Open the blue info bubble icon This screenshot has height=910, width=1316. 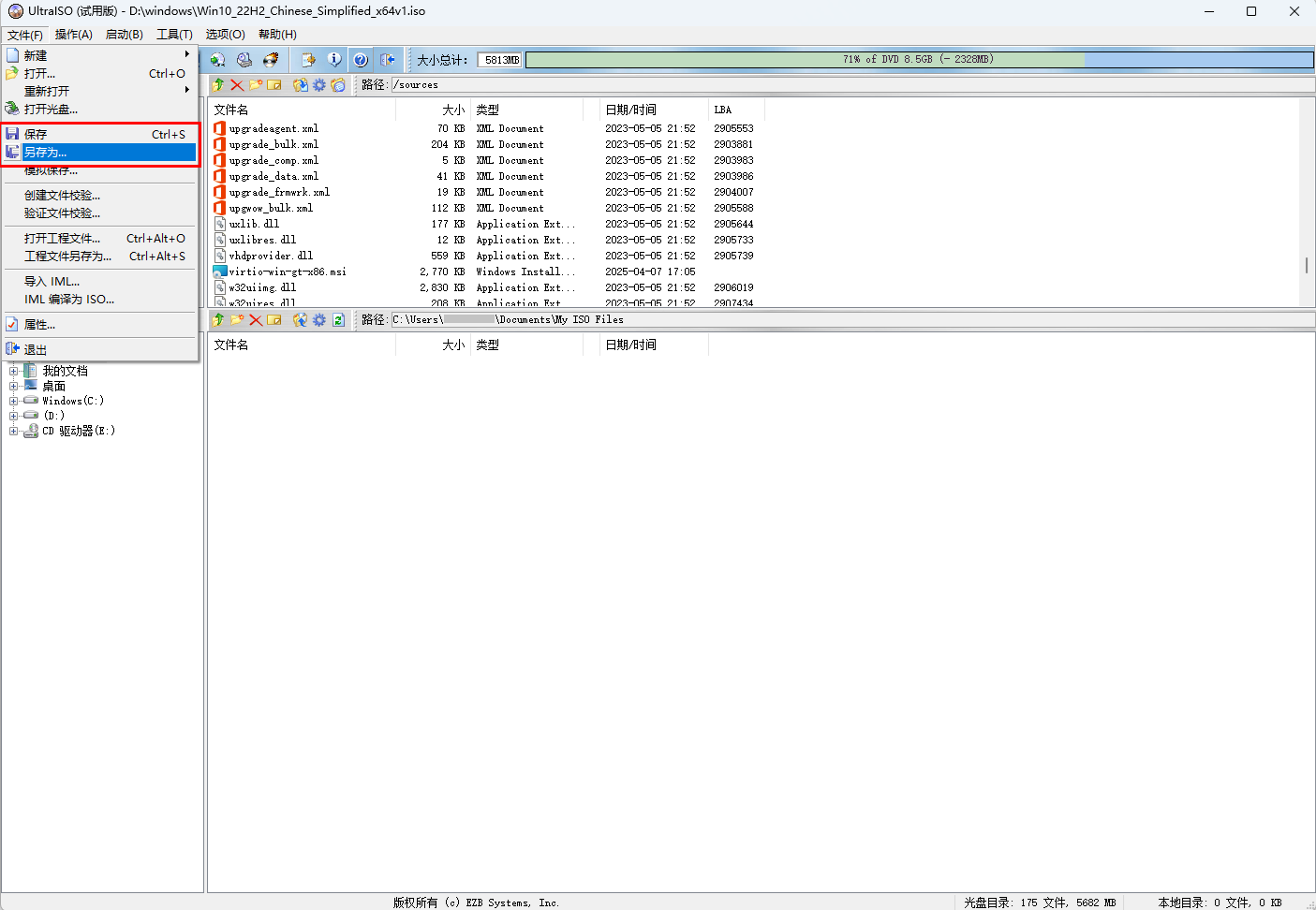[334, 60]
